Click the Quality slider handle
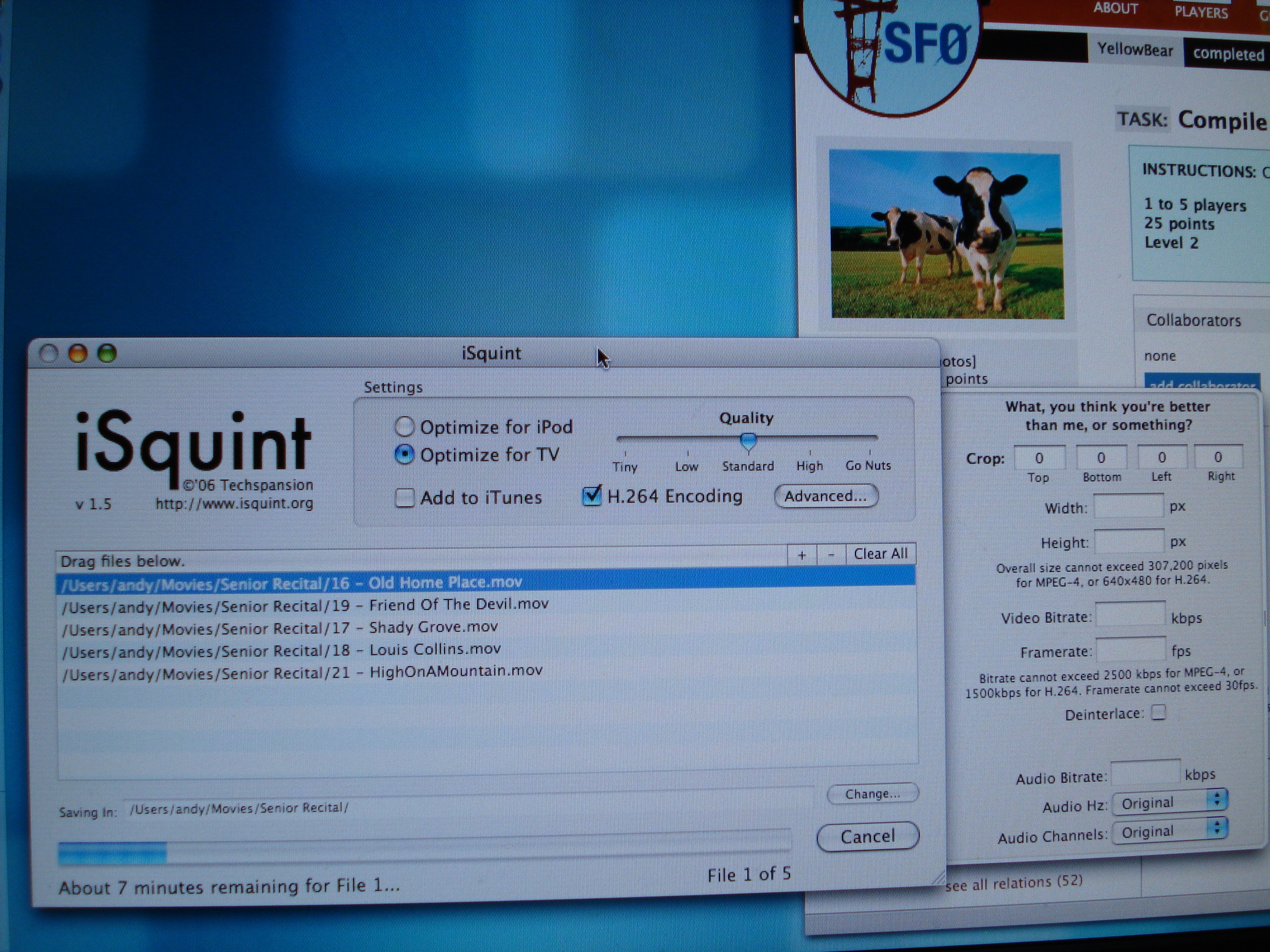The height and width of the screenshot is (952, 1270). tap(748, 441)
